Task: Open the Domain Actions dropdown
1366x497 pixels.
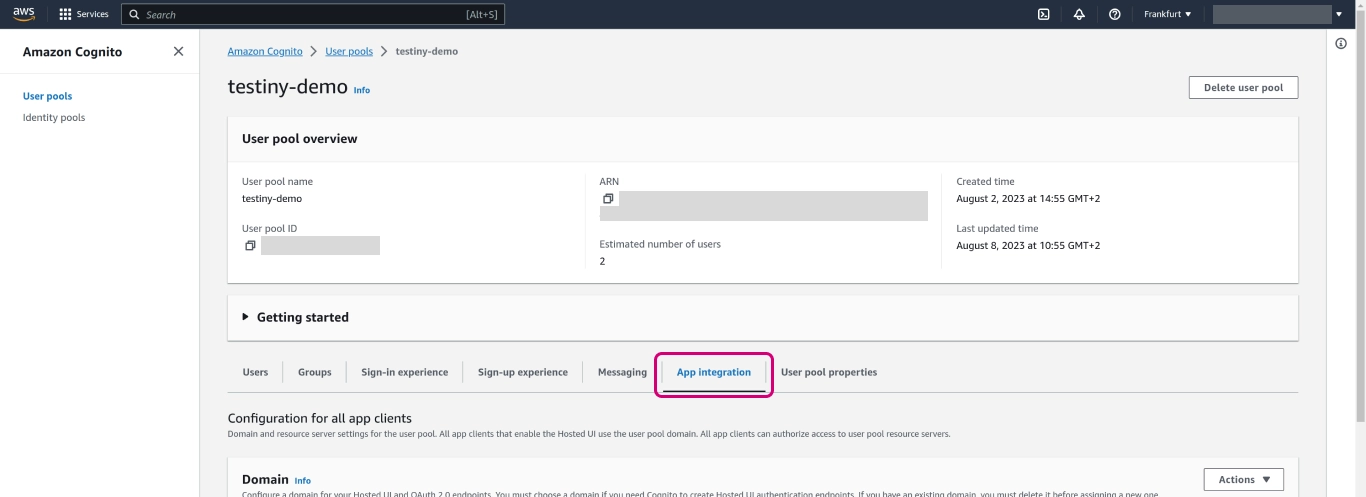Action: [1243, 480]
